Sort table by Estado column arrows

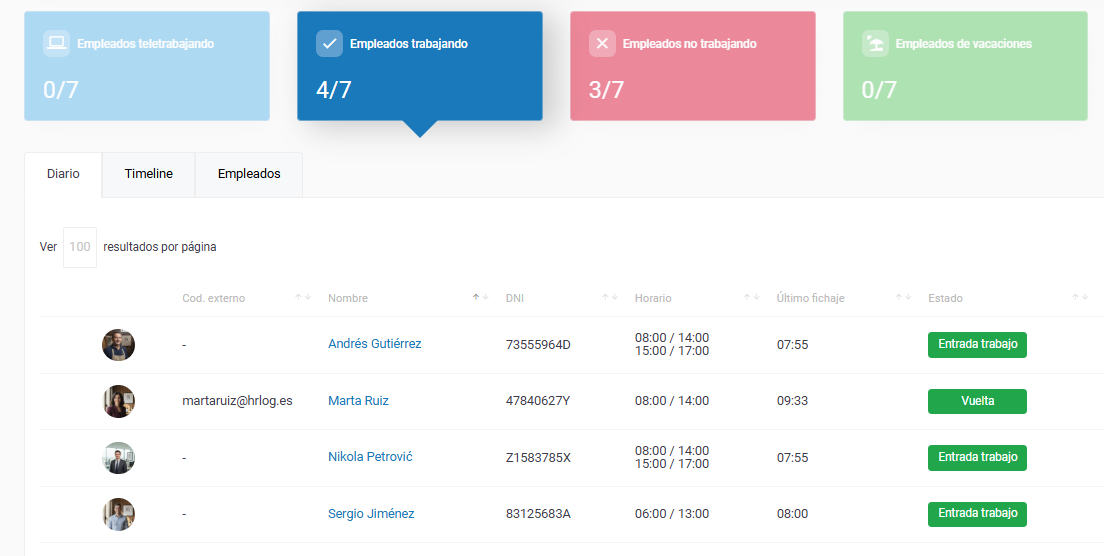click(x=1080, y=298)
